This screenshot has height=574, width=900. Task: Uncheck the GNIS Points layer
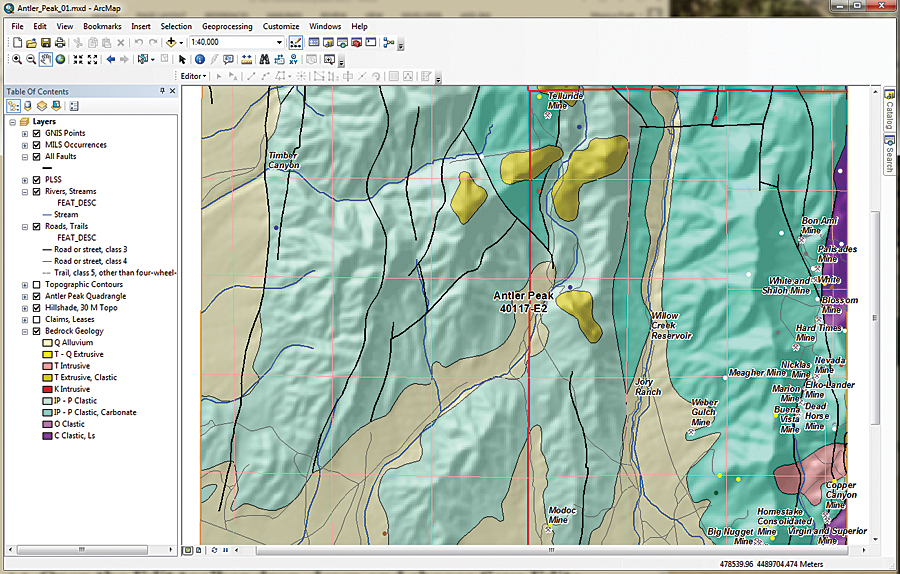tap(37, 133)
